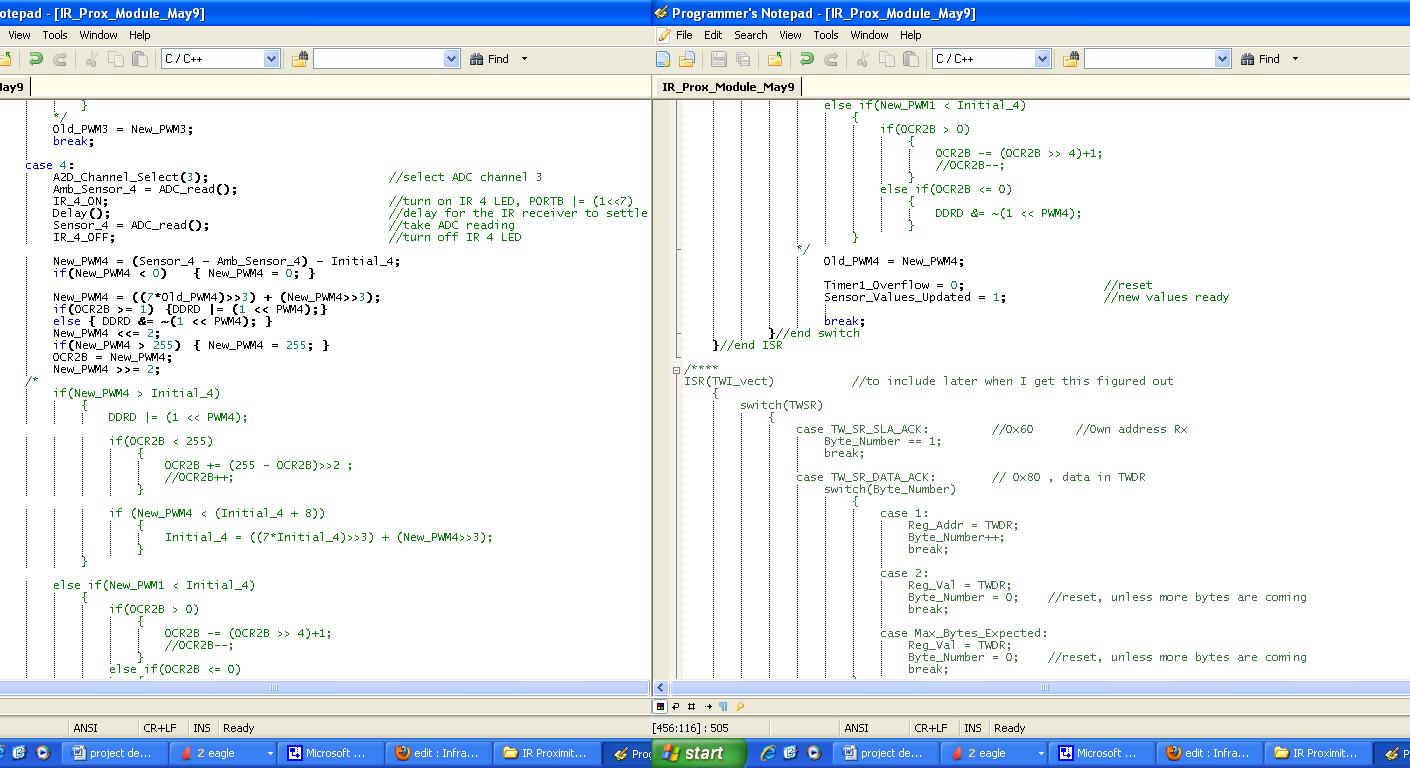Image resolution: width=1410 pixels, height=768 pixels.
Task: Expand the Find button dropdown arrow
Action: (1294, 58)
